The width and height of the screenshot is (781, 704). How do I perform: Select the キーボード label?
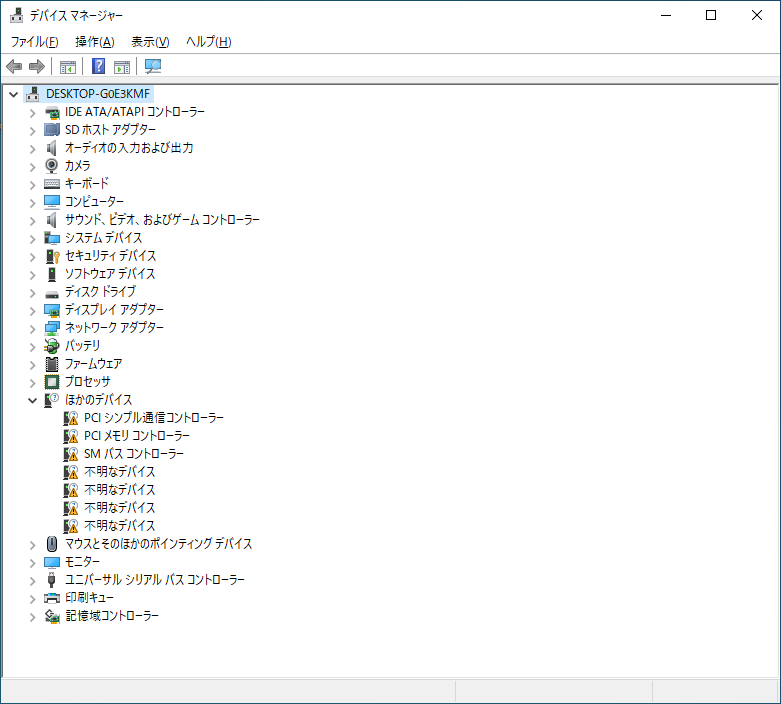click(87, 183)
